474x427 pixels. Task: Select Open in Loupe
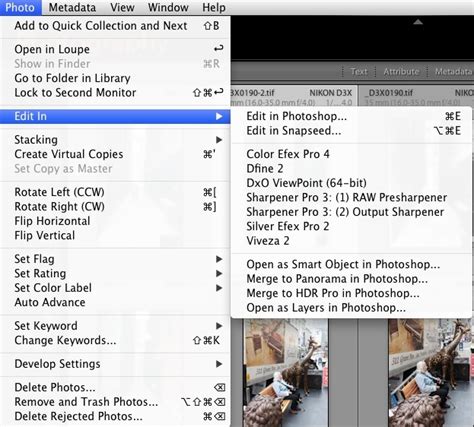(115, 49)
